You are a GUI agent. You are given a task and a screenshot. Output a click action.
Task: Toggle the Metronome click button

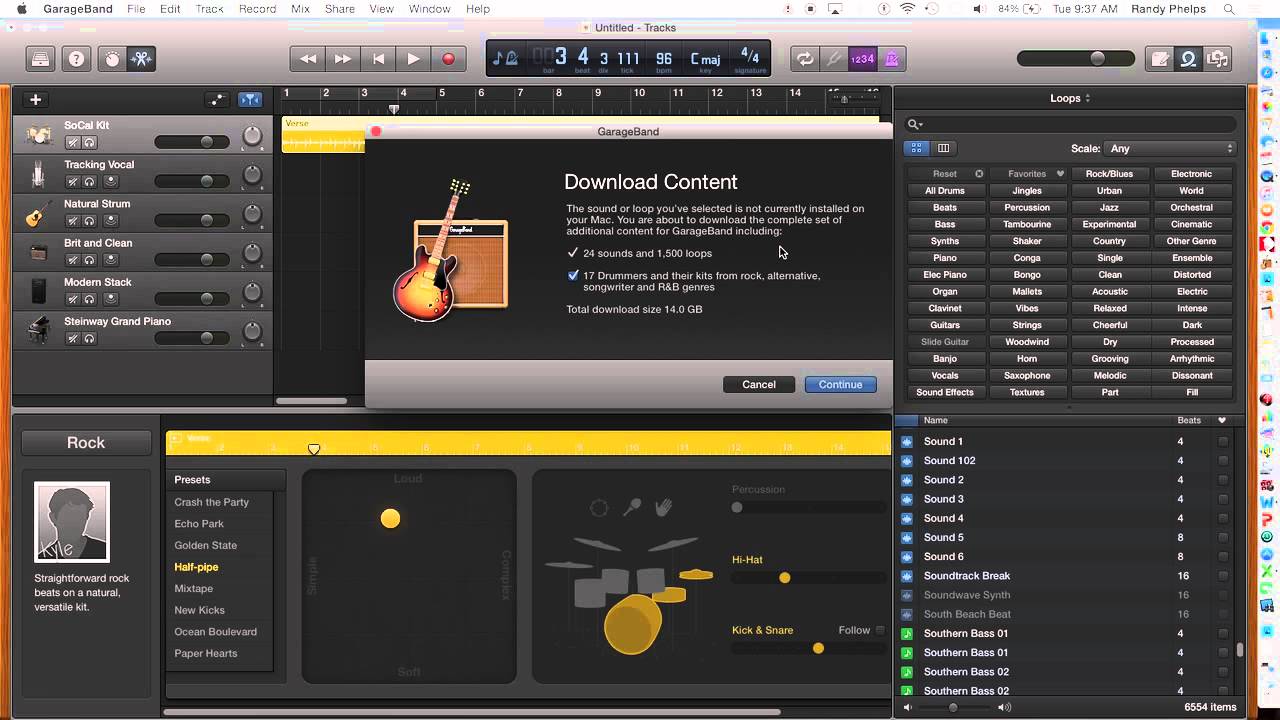[x=891, y=59]
